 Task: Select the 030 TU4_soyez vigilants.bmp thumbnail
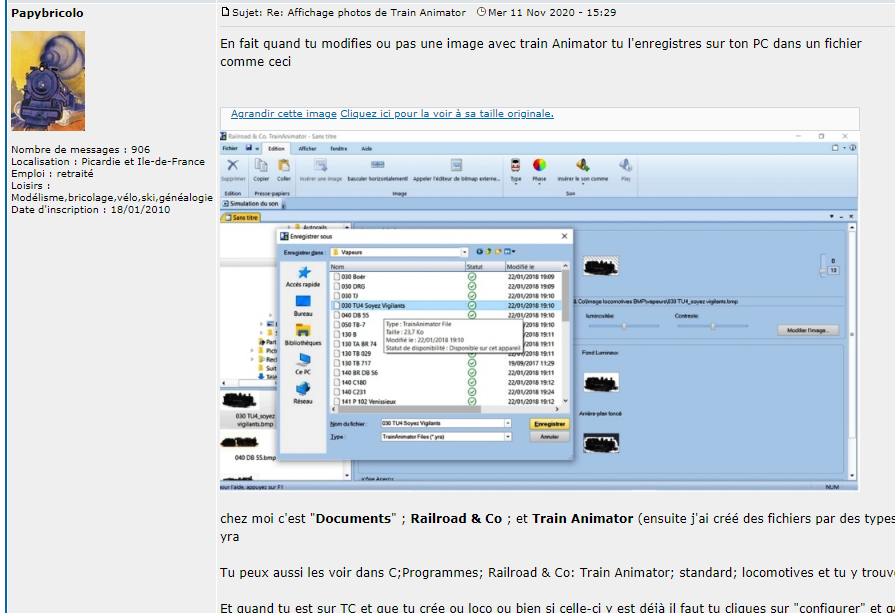pyautogui.click(x=247, y=410)
